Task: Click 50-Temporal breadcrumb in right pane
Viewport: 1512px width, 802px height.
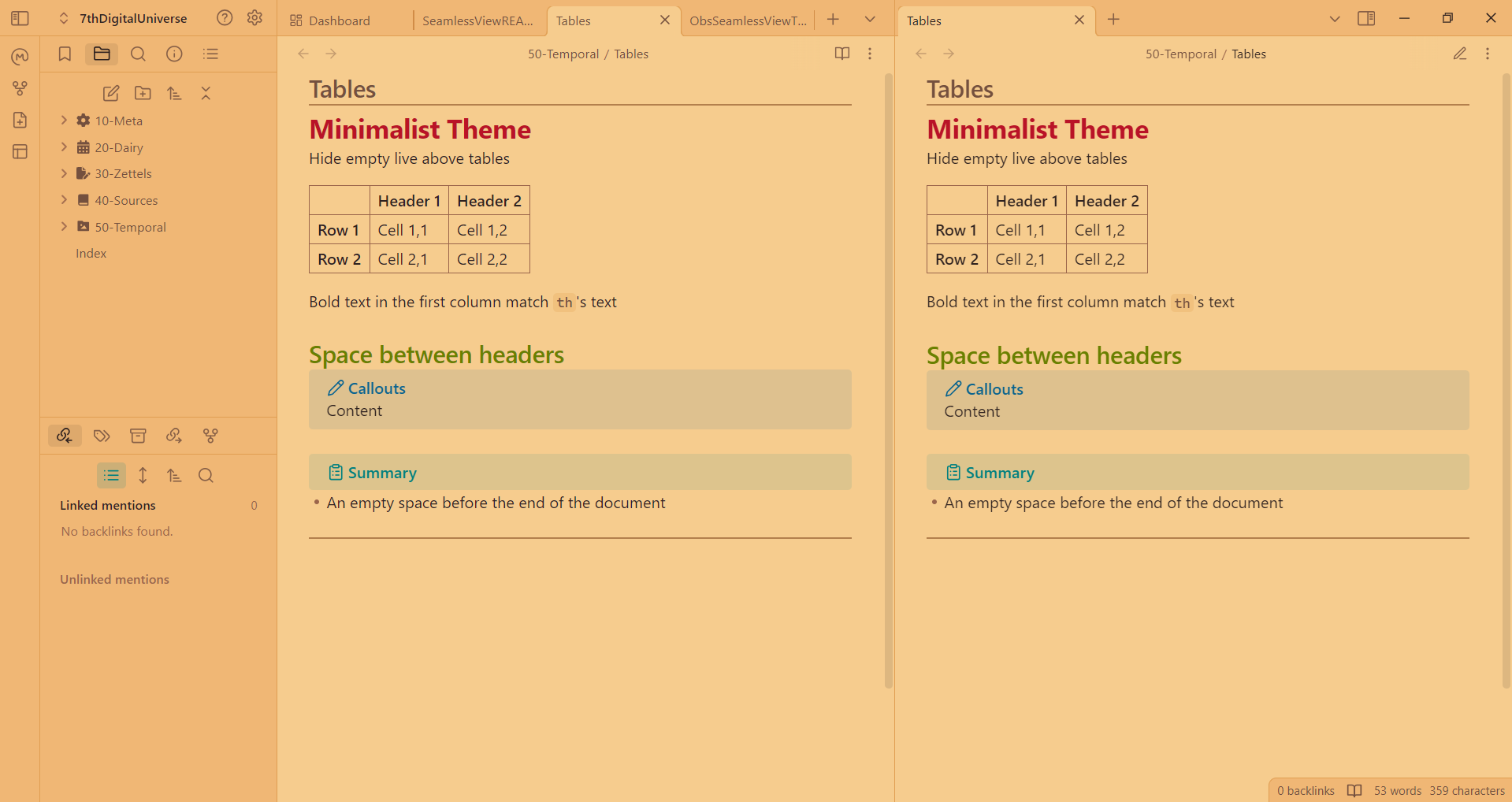Action: pos(1181,54)
